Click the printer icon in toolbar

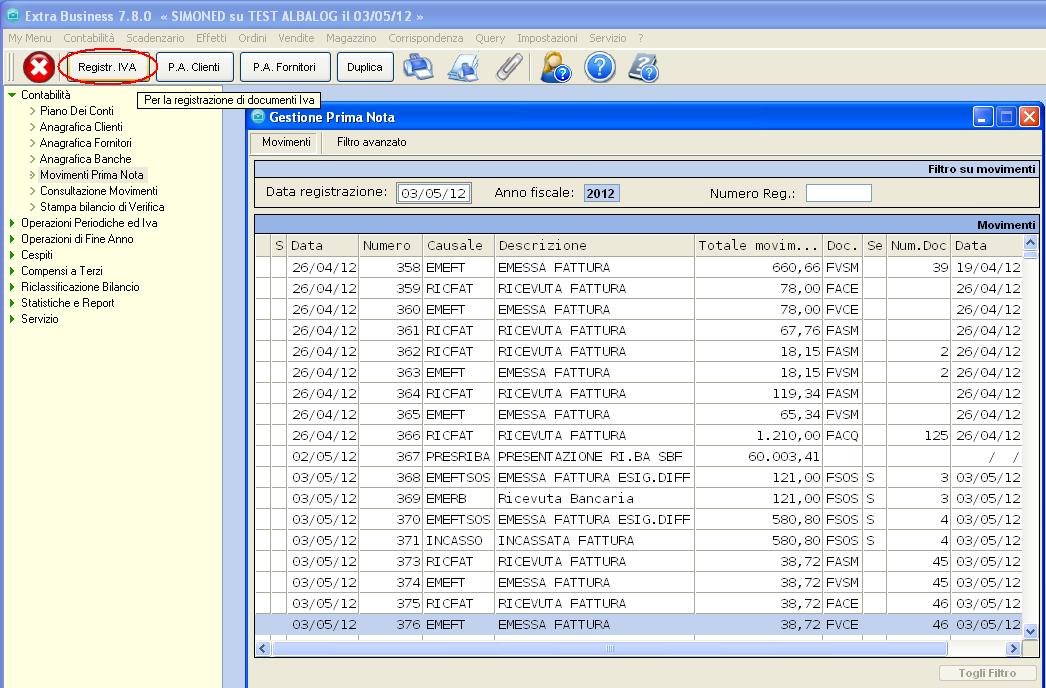tap(418, 68)
